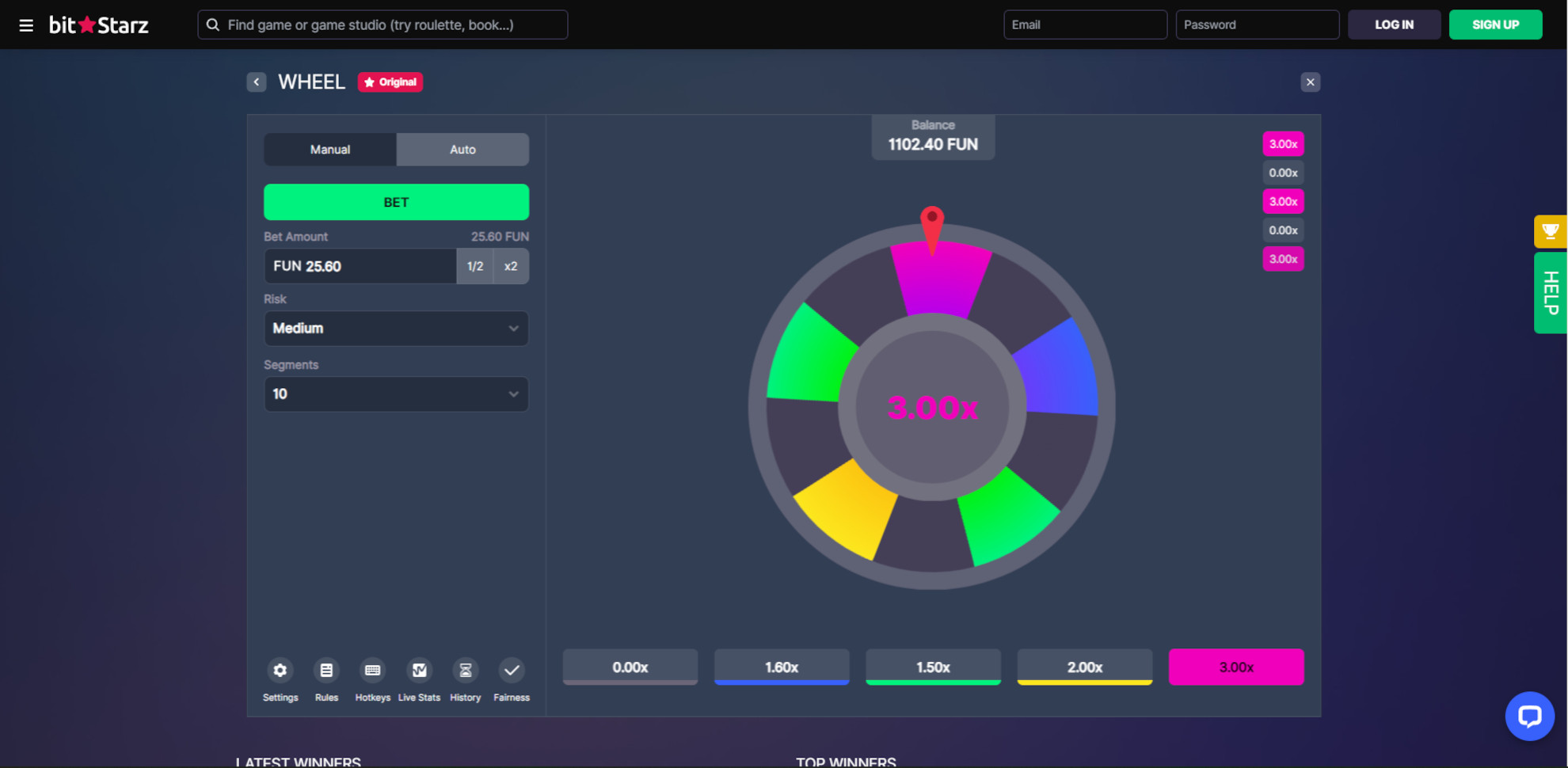View bet History hourglass icon

[x=465, y=671]
